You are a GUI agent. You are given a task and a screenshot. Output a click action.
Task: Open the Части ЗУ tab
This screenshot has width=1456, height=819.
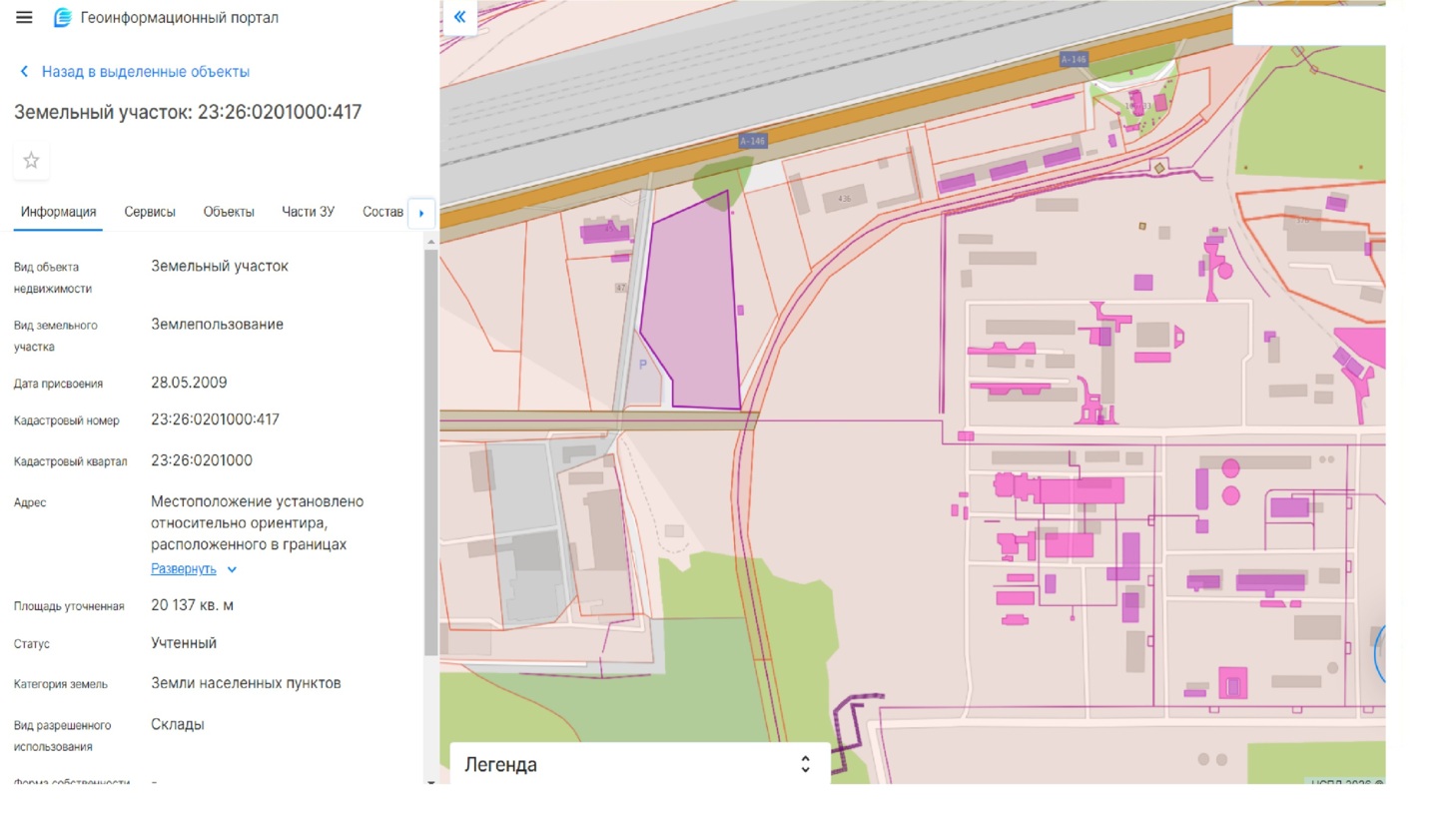[x=308, y=212]
